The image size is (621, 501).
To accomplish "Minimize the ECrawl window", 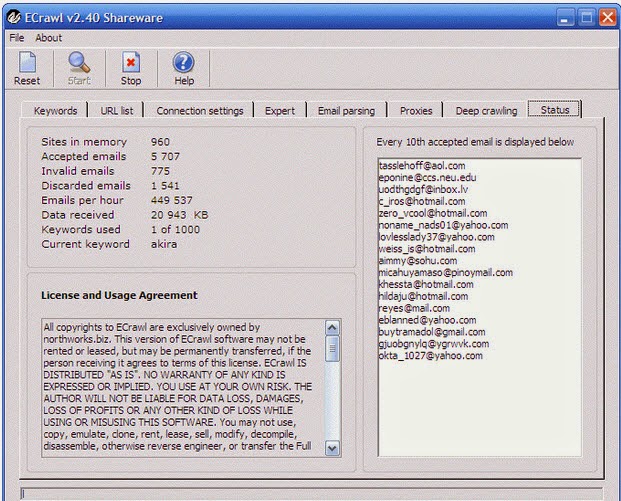I will (x=565, y=18).
